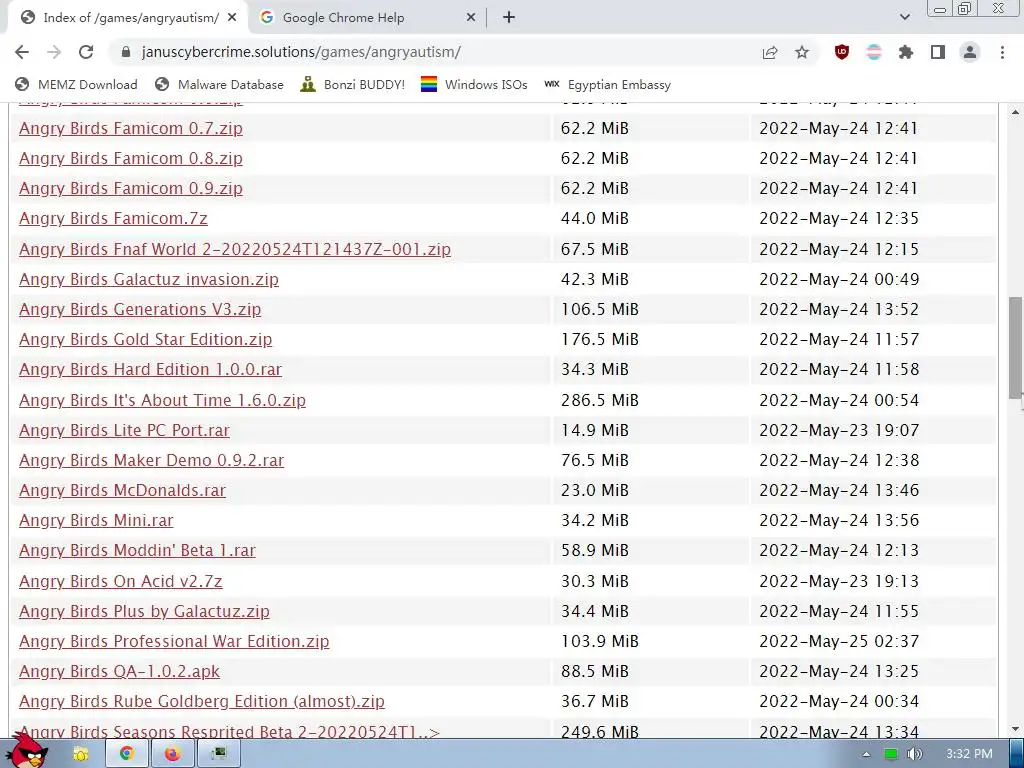
Task: Click the taskbar clock showing 3:32 PM
Action: pyautogui.click(x=969, y=754)
